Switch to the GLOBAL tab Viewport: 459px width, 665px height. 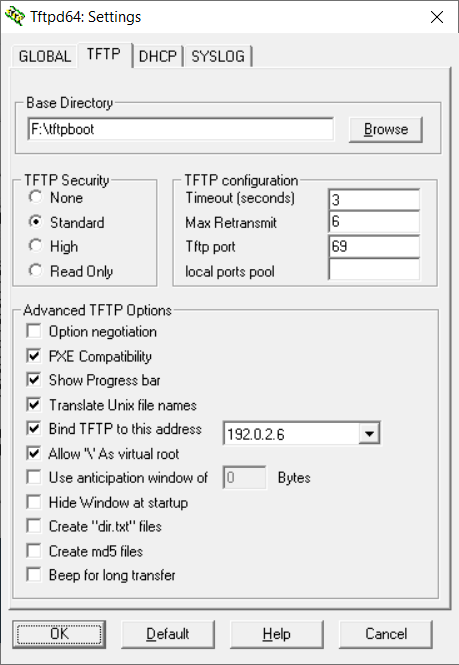pyautogui.click(x=45, y=56)
